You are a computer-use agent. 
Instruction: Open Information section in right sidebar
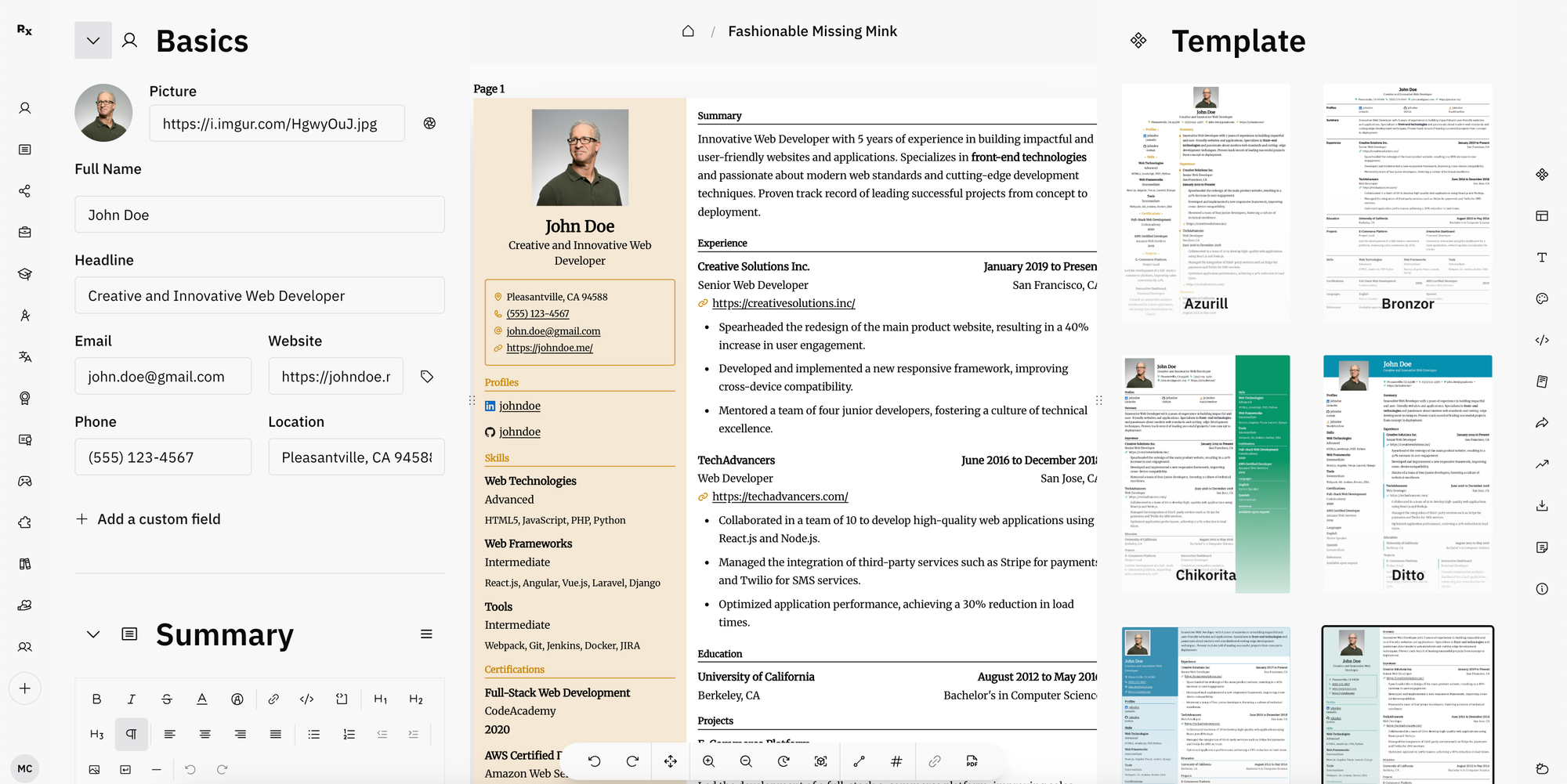(x=1542, y=589)
